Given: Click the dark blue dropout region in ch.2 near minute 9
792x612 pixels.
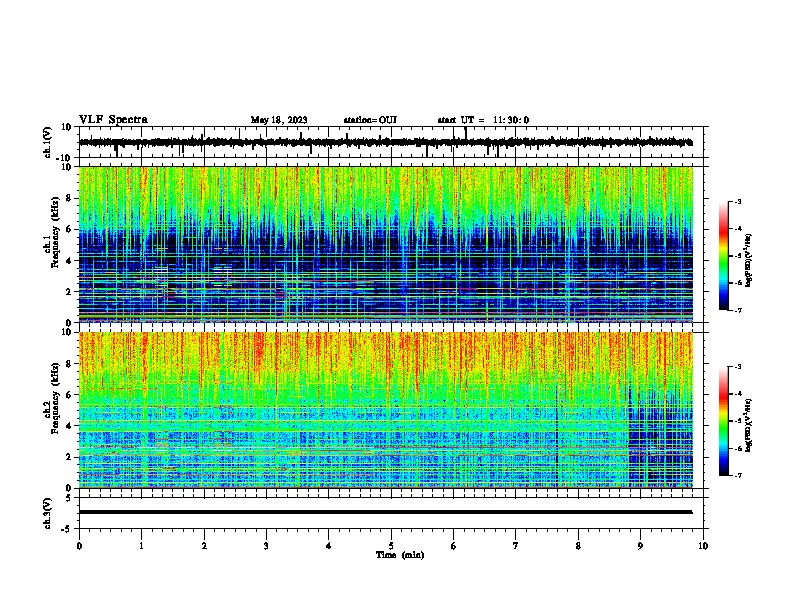Looking at the screenshot, I should pyautogui.click(x=661, y=437).
